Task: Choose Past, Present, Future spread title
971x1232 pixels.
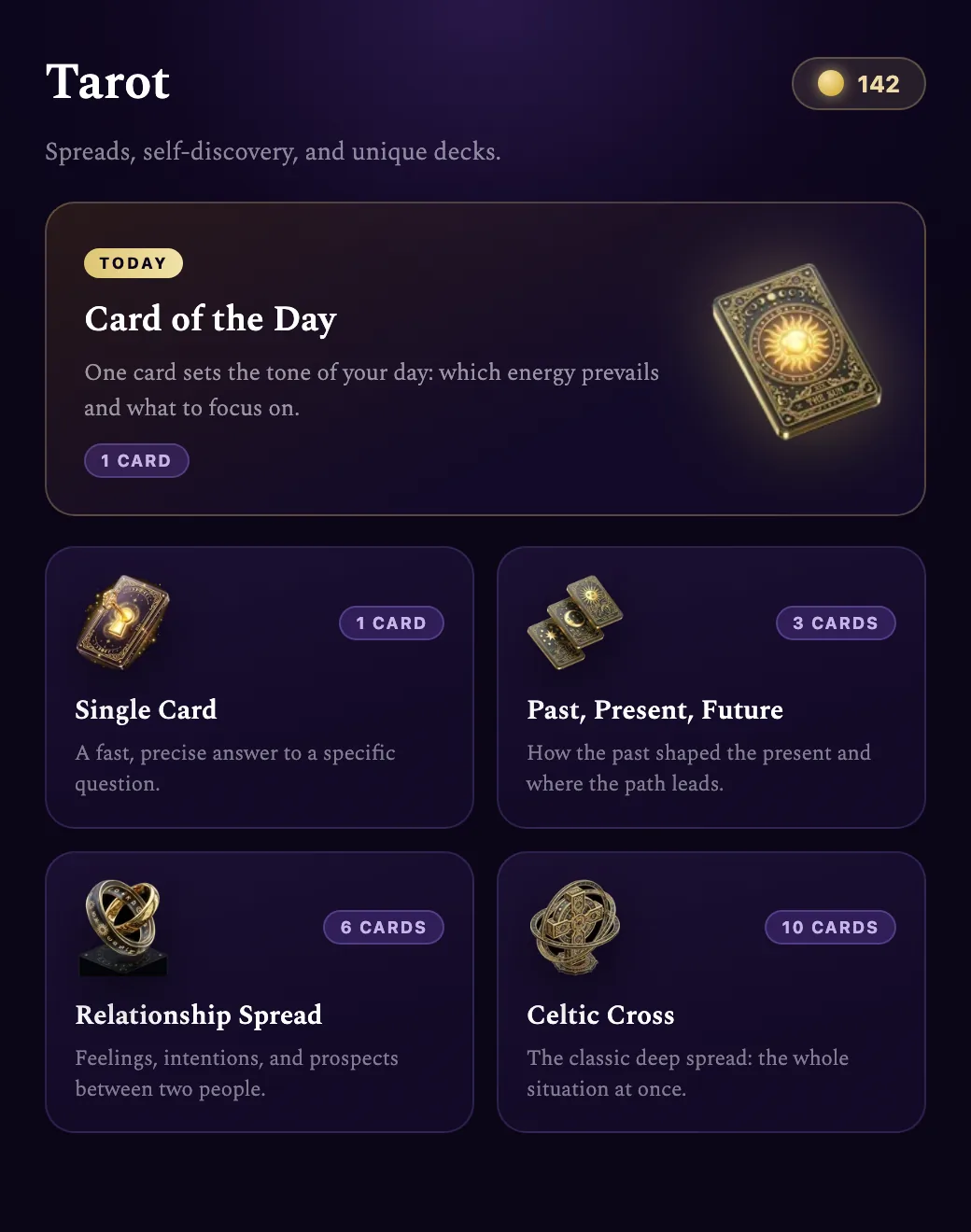Action: 654,709
